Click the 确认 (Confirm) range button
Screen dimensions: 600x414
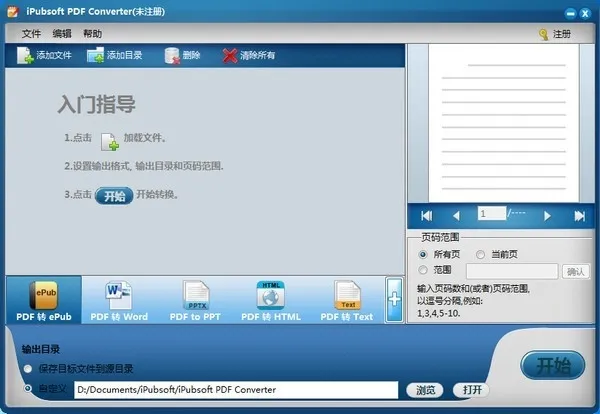tap(576, 272)
